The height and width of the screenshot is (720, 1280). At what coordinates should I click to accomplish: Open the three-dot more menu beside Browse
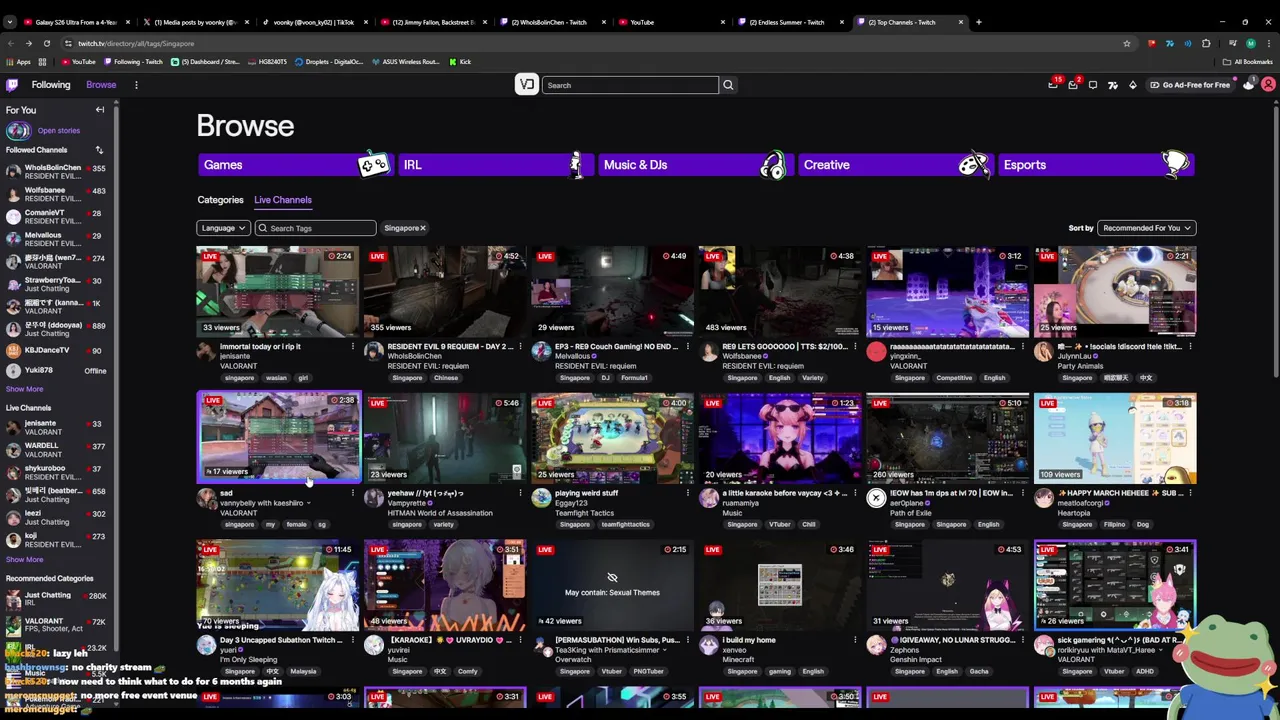pos(136,85)
